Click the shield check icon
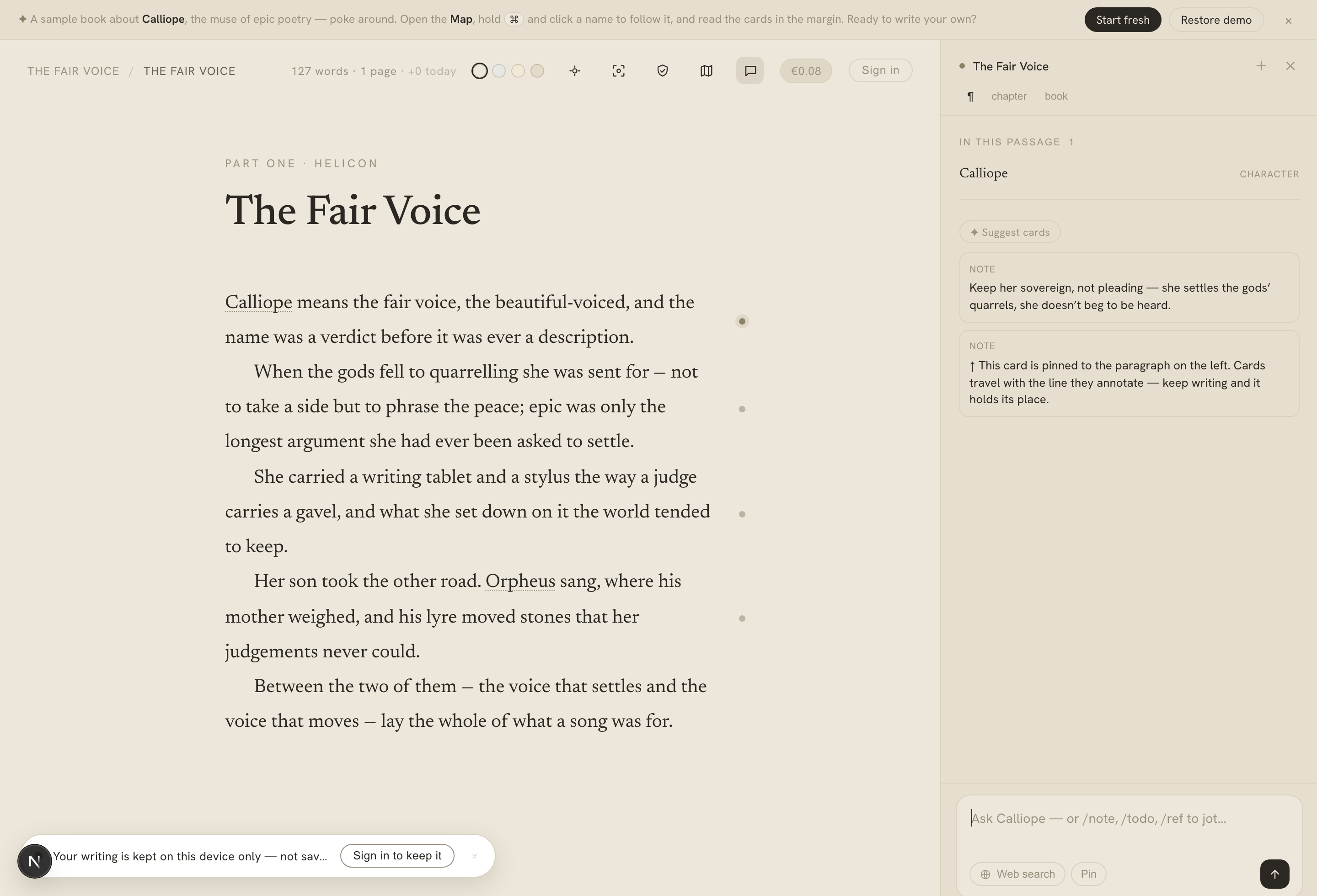 663,71
